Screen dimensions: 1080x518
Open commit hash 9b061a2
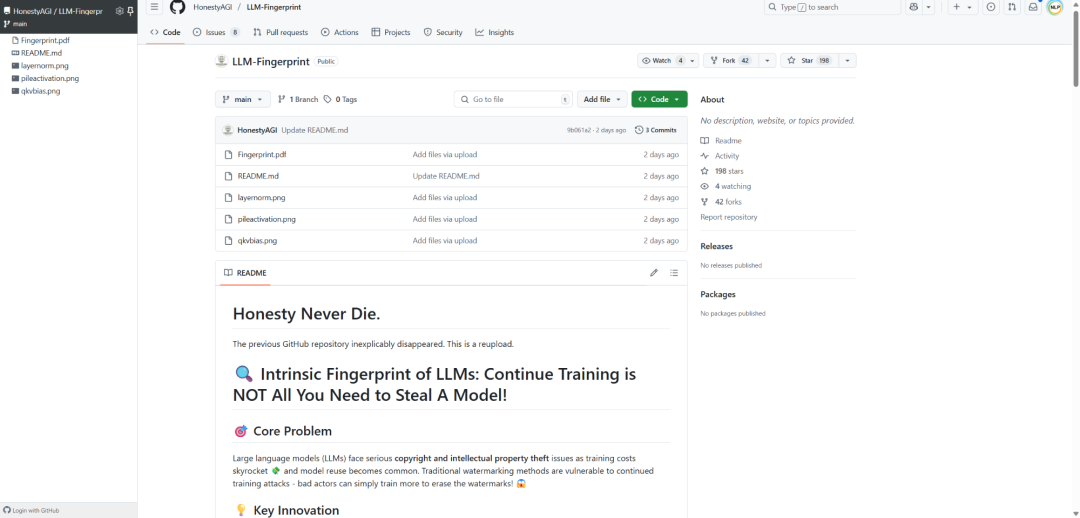point(579,130)
